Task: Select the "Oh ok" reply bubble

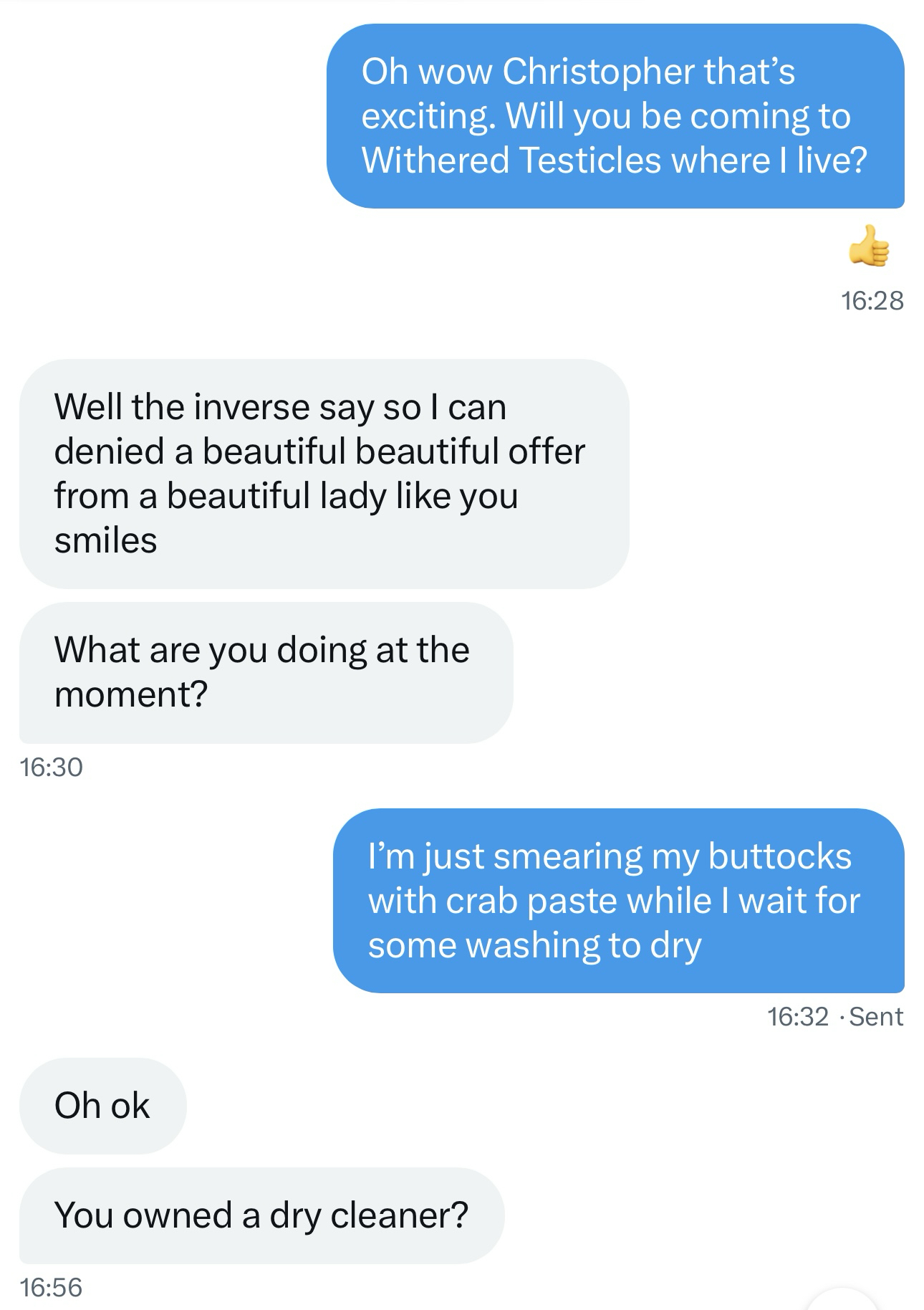Action: [102, 1106]
